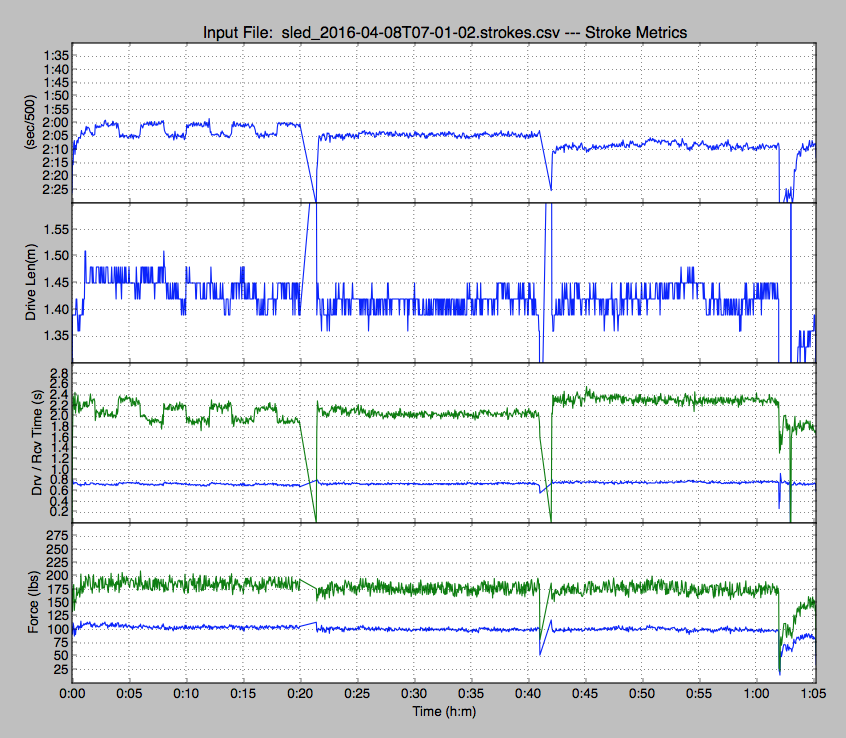This screenshot has height=738, width=846.
Task: Select the 0:45 tick on the time axis
Action: (x=586, y=692)
